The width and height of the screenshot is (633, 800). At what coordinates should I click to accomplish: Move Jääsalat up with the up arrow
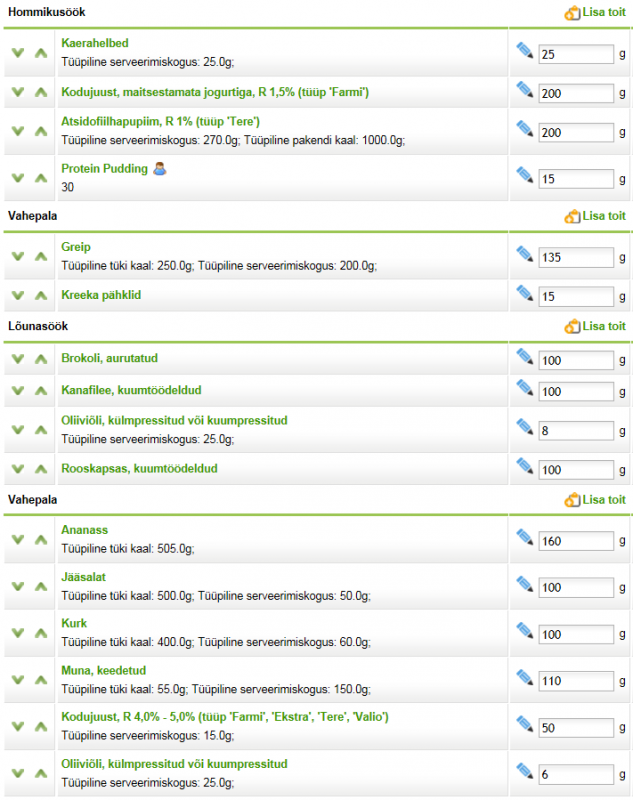(41, 587)
